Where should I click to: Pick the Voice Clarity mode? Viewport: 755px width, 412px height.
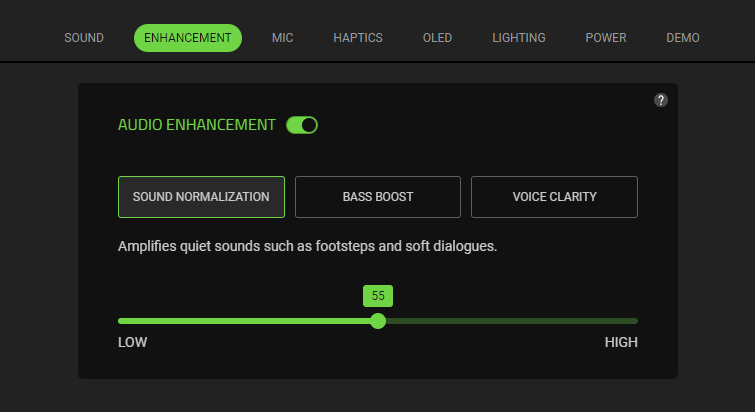554,197
